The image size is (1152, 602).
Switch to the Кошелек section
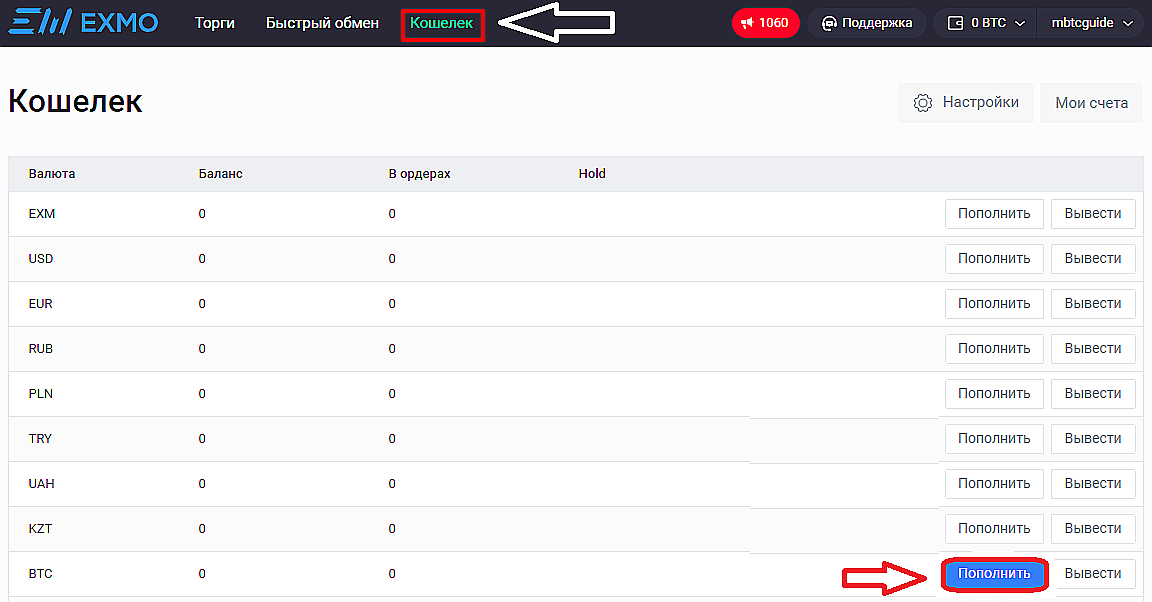[442, 24]
